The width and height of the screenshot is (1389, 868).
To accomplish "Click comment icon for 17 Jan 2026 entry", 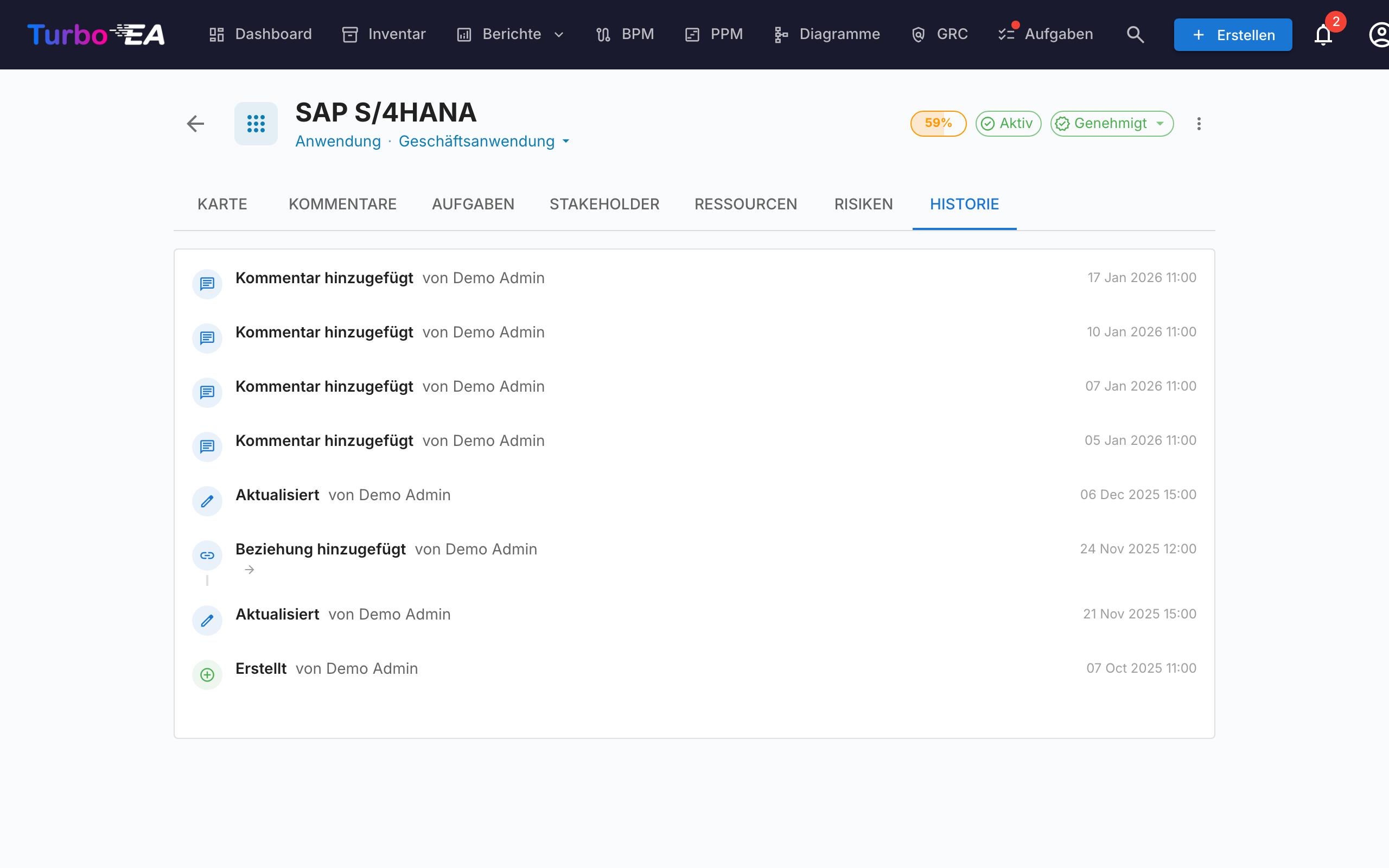I will (x=207, y=284).
